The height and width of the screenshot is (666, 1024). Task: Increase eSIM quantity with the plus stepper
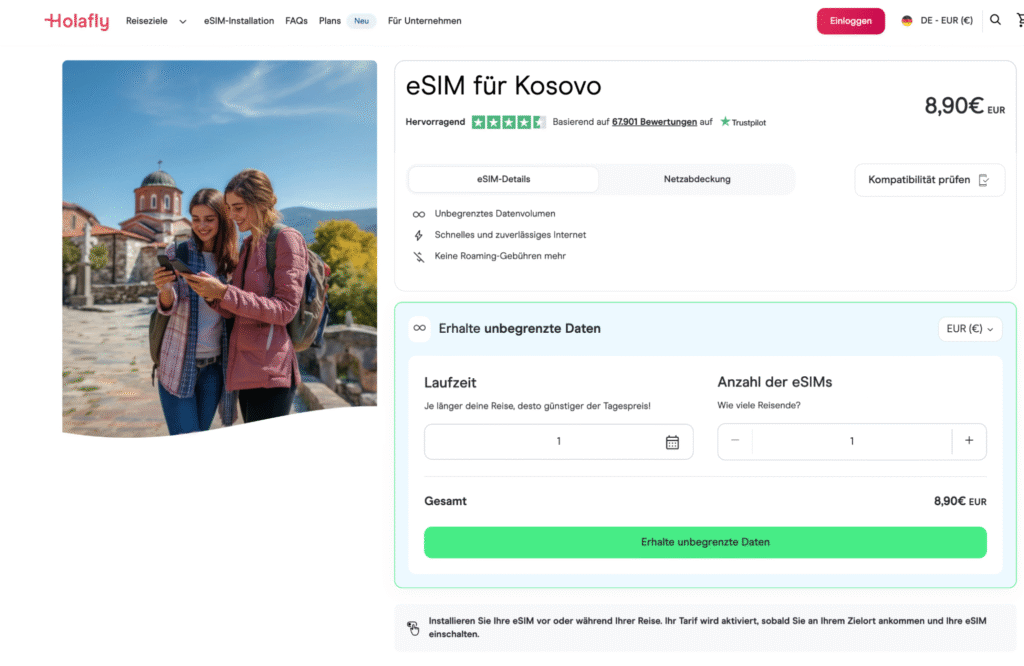click(x=969, y=441)
